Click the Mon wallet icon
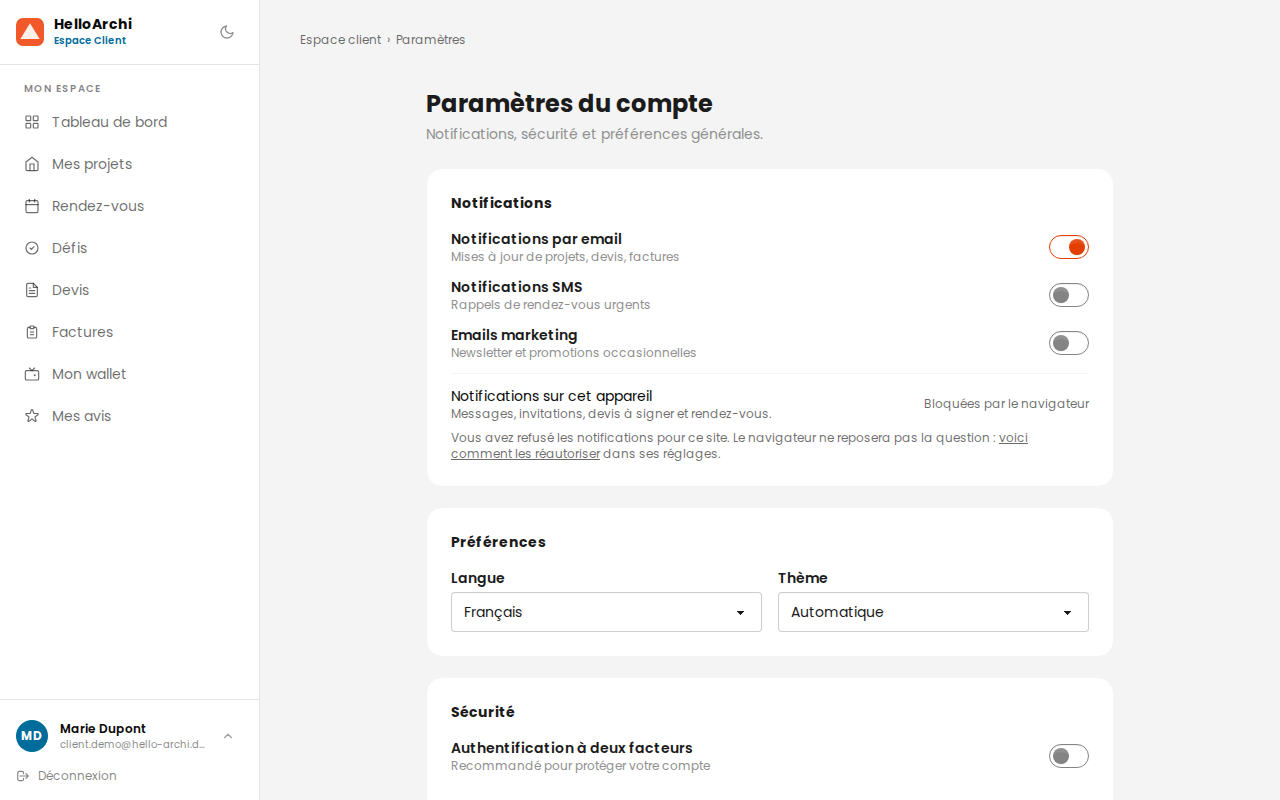1280x800 pixels. 32,374
